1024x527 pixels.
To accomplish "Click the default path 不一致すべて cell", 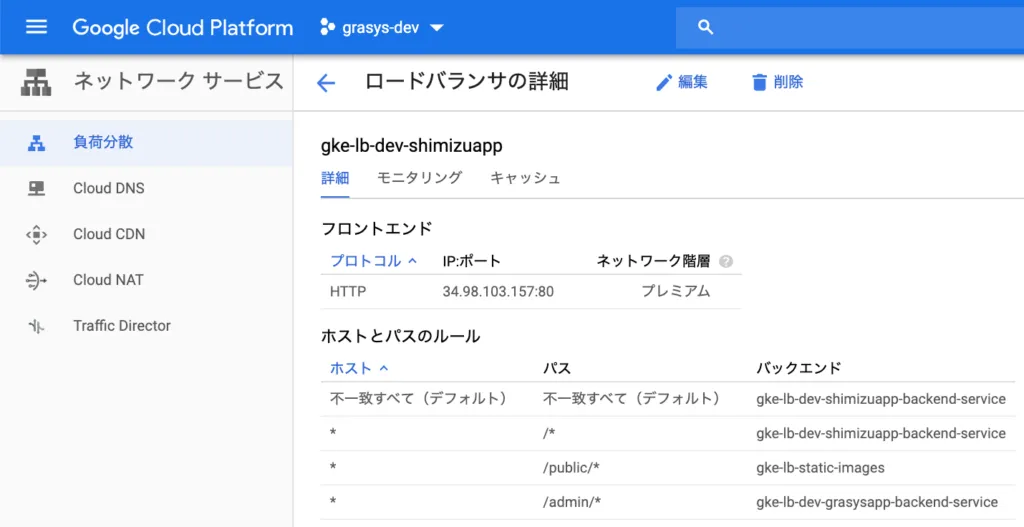I will (x=632, y=399).
